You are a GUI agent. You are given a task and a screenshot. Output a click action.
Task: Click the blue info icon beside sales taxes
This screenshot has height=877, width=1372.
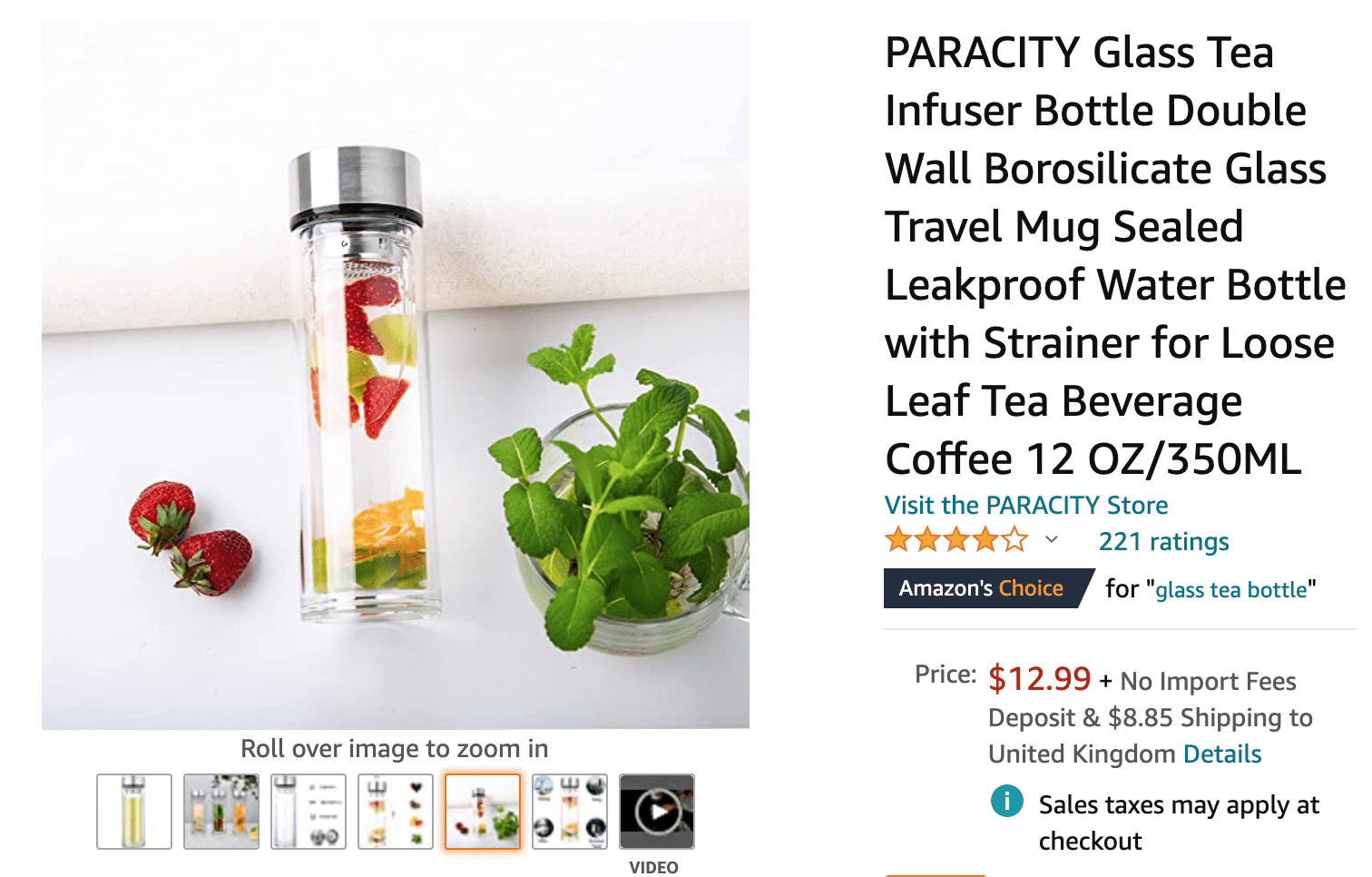[1006, 802]
